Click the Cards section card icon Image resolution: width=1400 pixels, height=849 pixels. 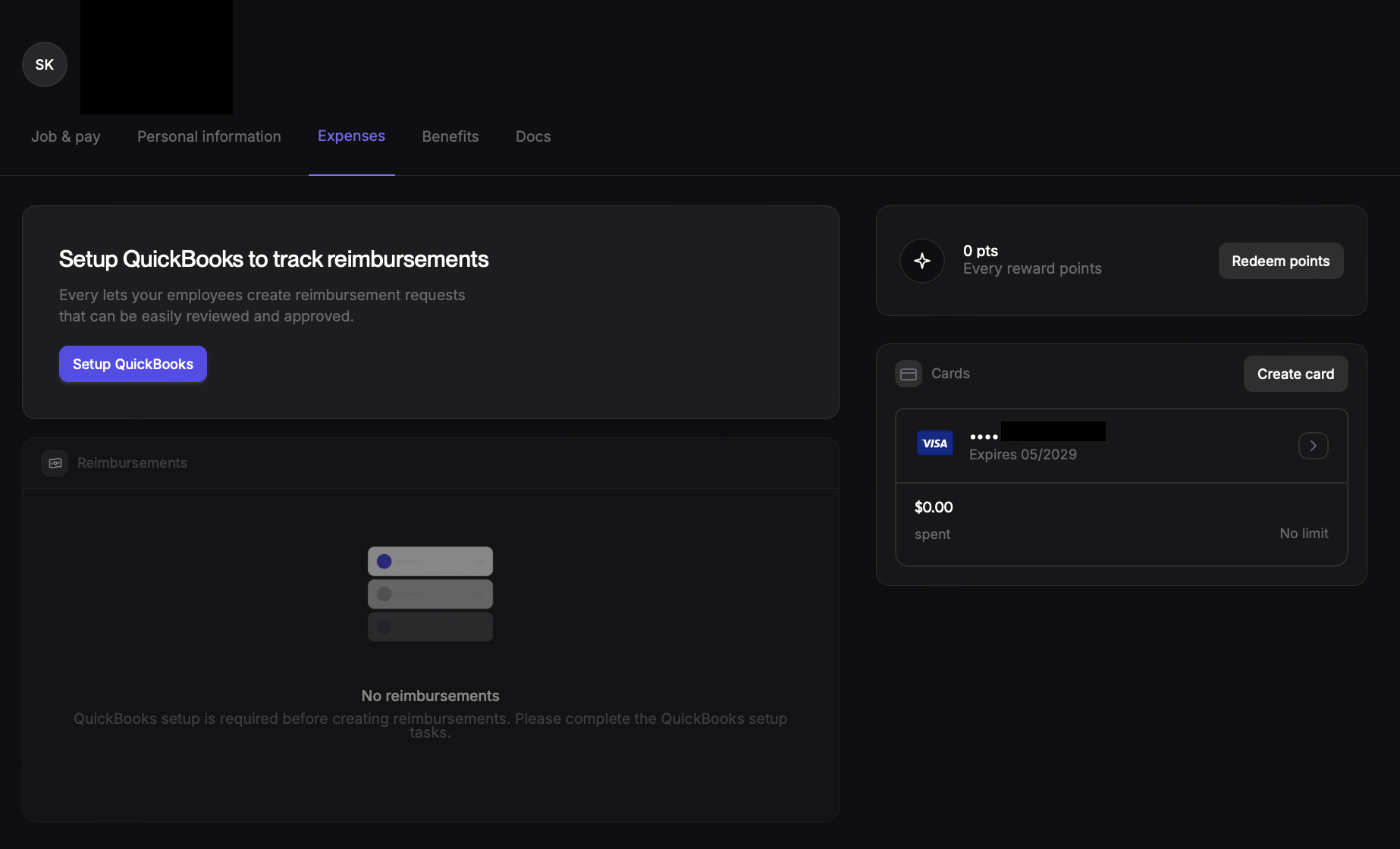(x=909, y=374)
